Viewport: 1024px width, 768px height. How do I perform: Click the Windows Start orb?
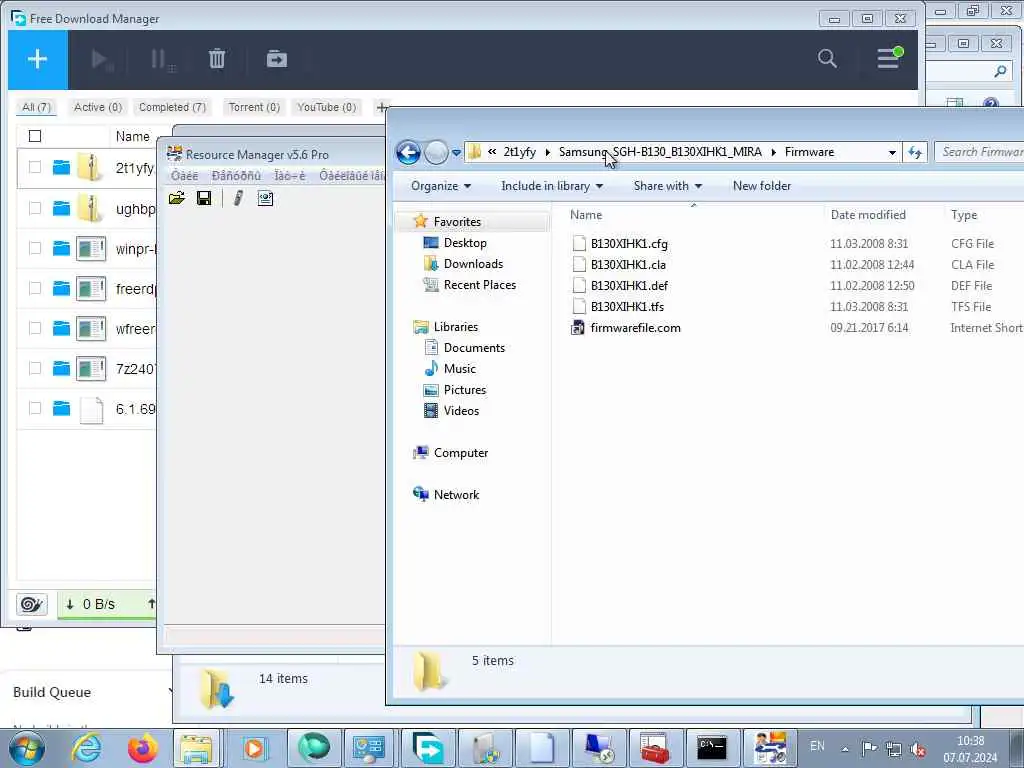click(26, 748)
